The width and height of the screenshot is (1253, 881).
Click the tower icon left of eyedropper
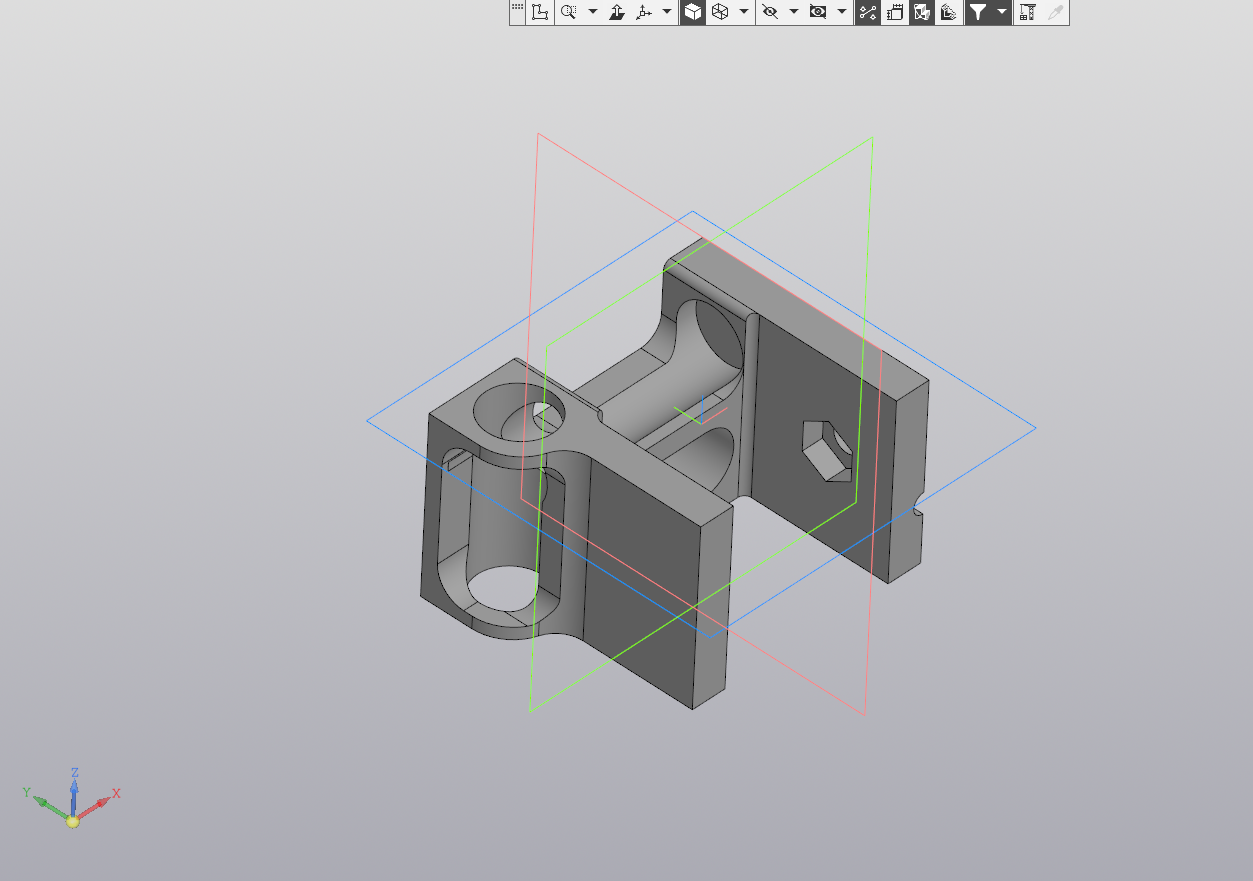(x=1027, y=12)
